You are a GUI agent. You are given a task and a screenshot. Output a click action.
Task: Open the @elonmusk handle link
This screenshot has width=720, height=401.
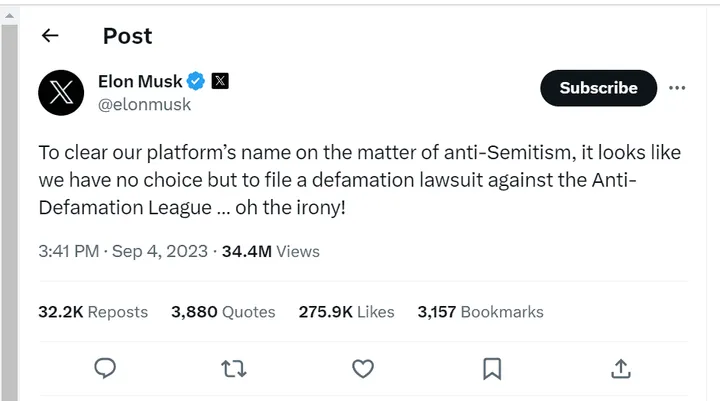(x=144, y=104)
